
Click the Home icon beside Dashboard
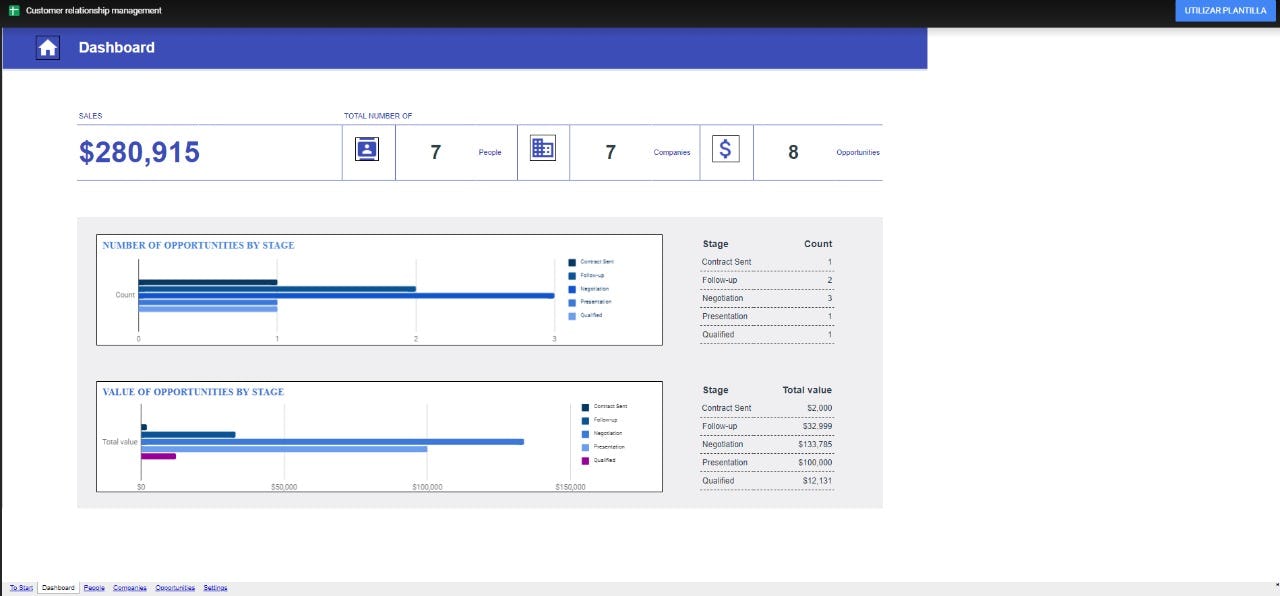(47, 47)
